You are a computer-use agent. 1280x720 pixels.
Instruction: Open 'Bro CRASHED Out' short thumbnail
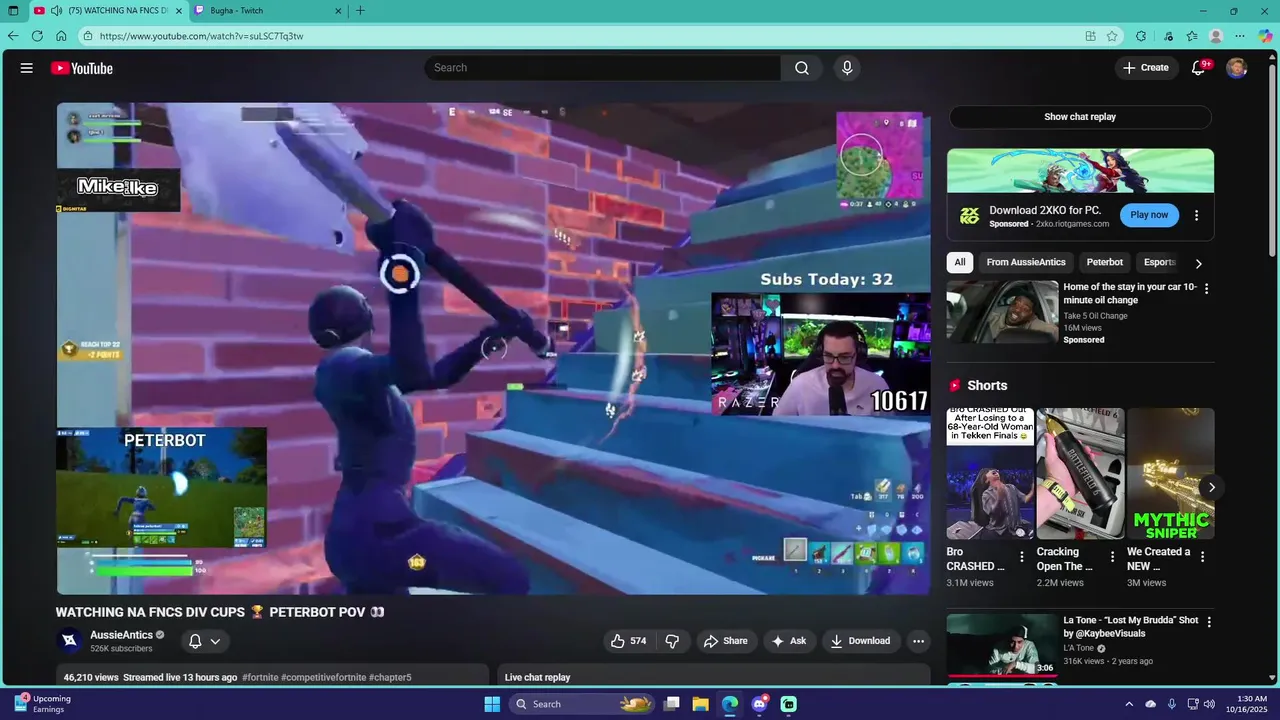click(x=990, y=474)
